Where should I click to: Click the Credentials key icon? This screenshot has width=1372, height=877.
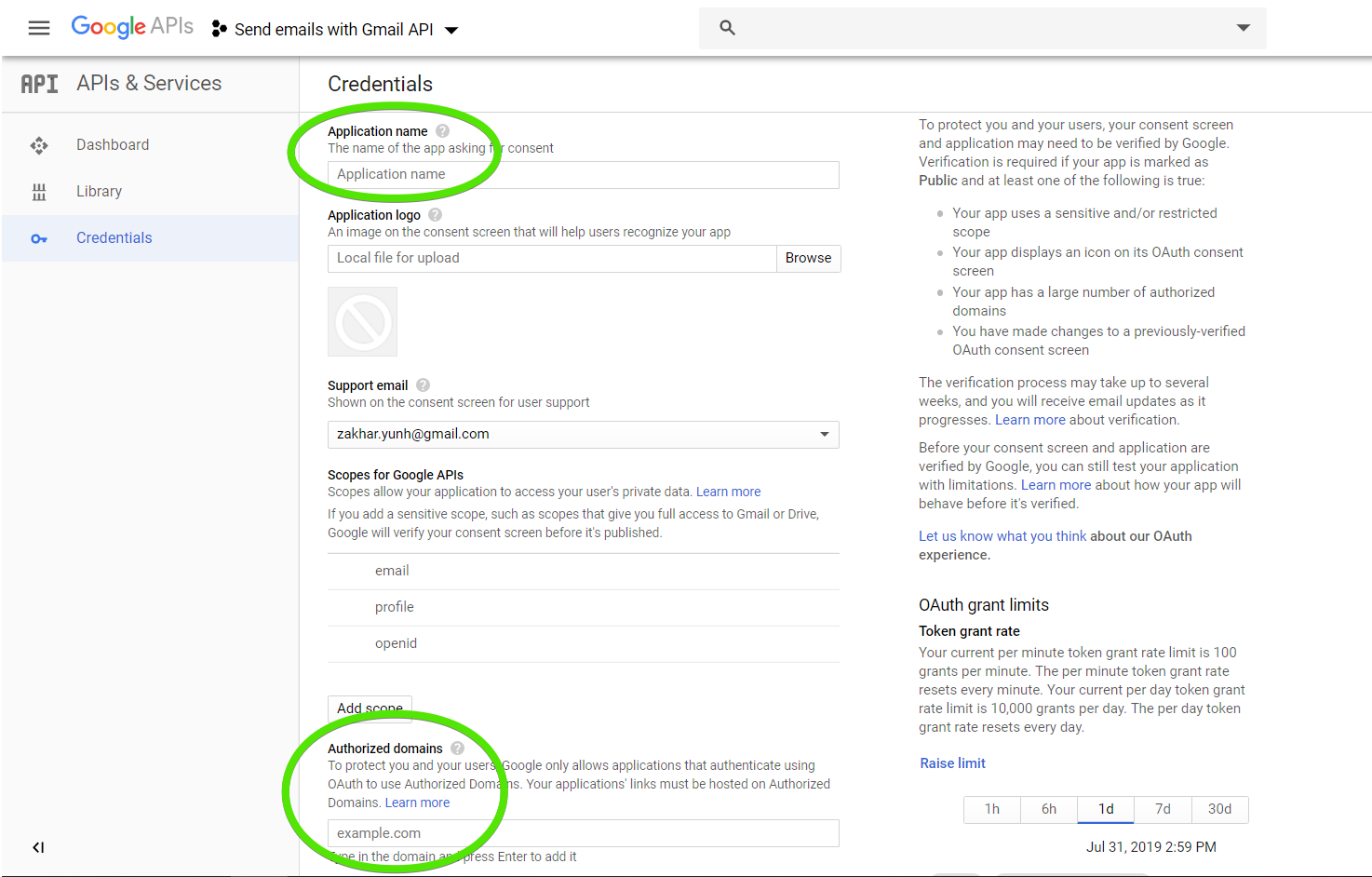click(x=39, y=238)
